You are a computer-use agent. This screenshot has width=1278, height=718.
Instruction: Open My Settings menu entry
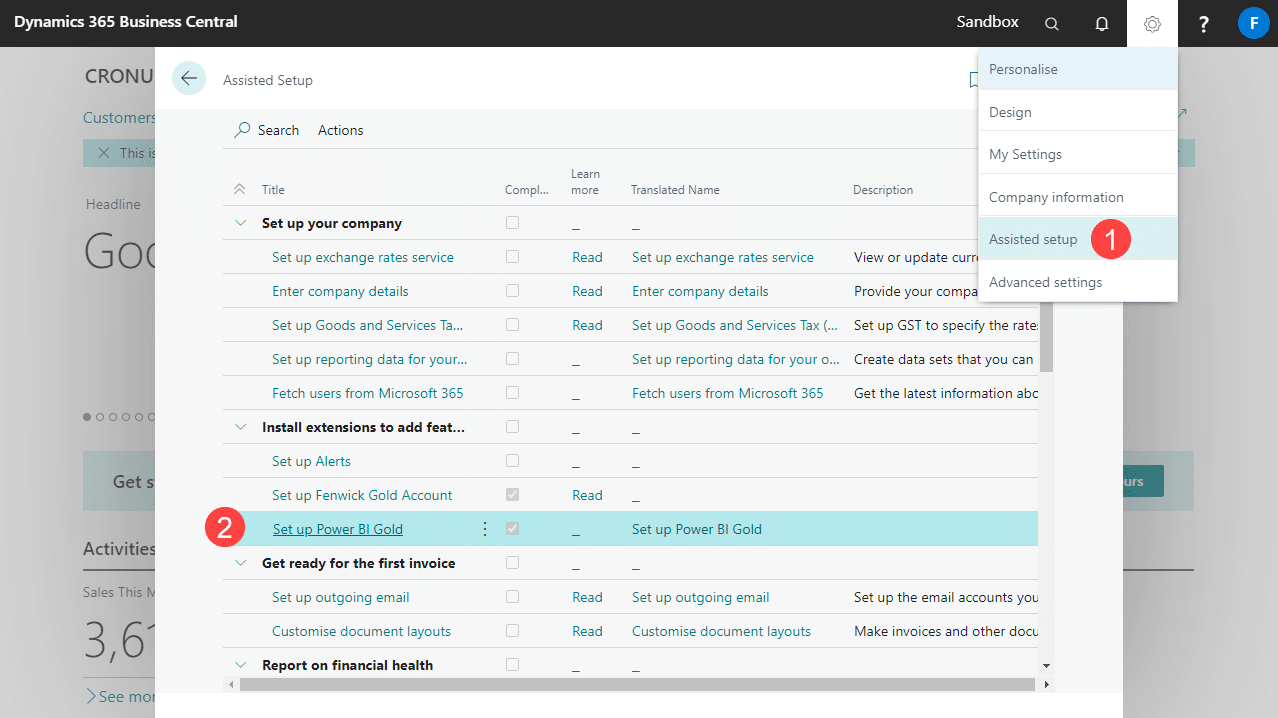click(x=1077, y=154)
